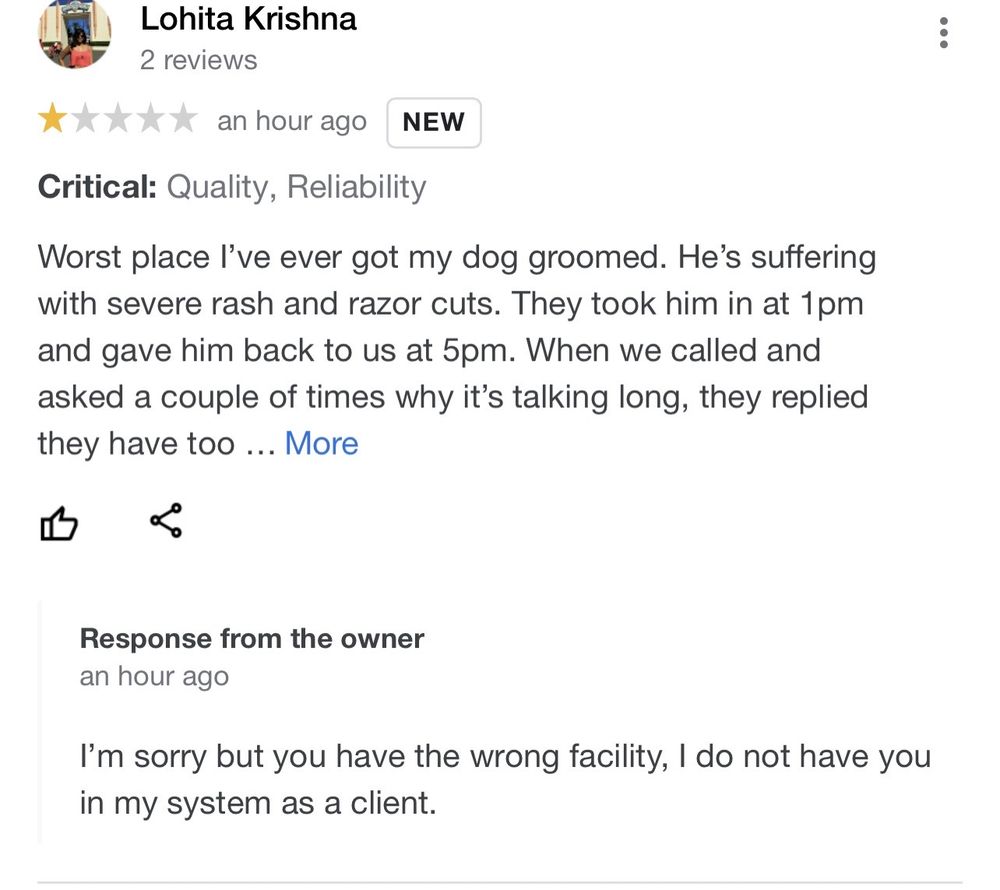Click the first gold star rating
The width and height of the screenshot is (1000, 890).
pos(52,121)
